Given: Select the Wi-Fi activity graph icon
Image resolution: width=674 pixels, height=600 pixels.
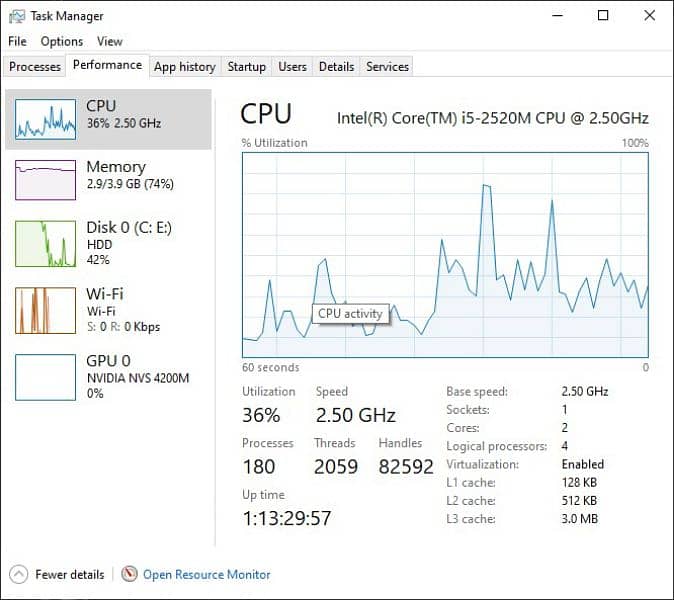Looking at the screenshot, I should (45, 310).
